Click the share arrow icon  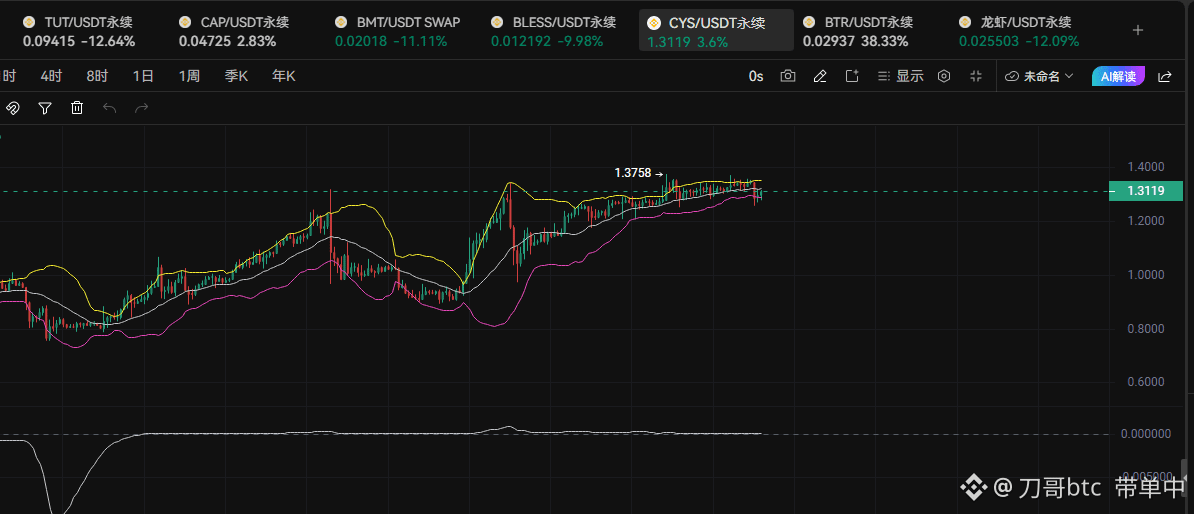point(1165,76)
